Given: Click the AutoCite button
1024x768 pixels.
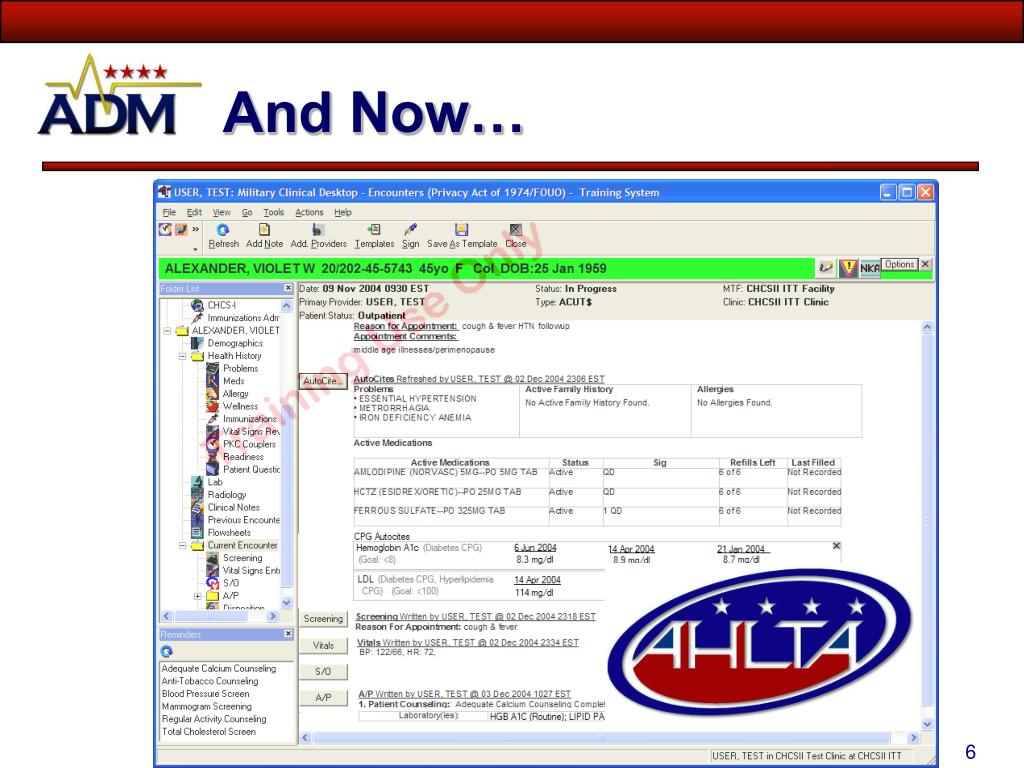Looking at the screenshot, I should [323, 381].
